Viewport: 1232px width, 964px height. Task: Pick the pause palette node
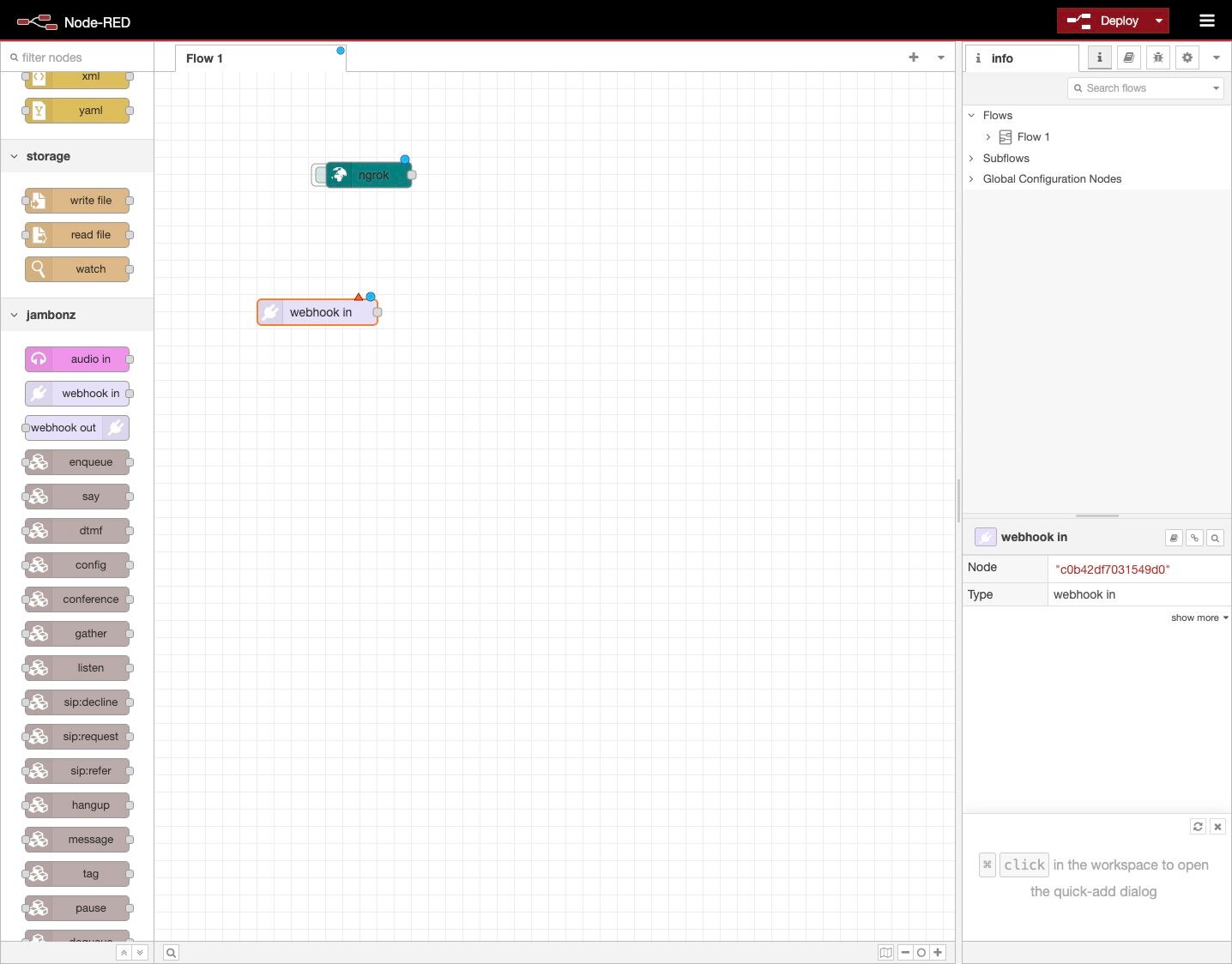77,908
